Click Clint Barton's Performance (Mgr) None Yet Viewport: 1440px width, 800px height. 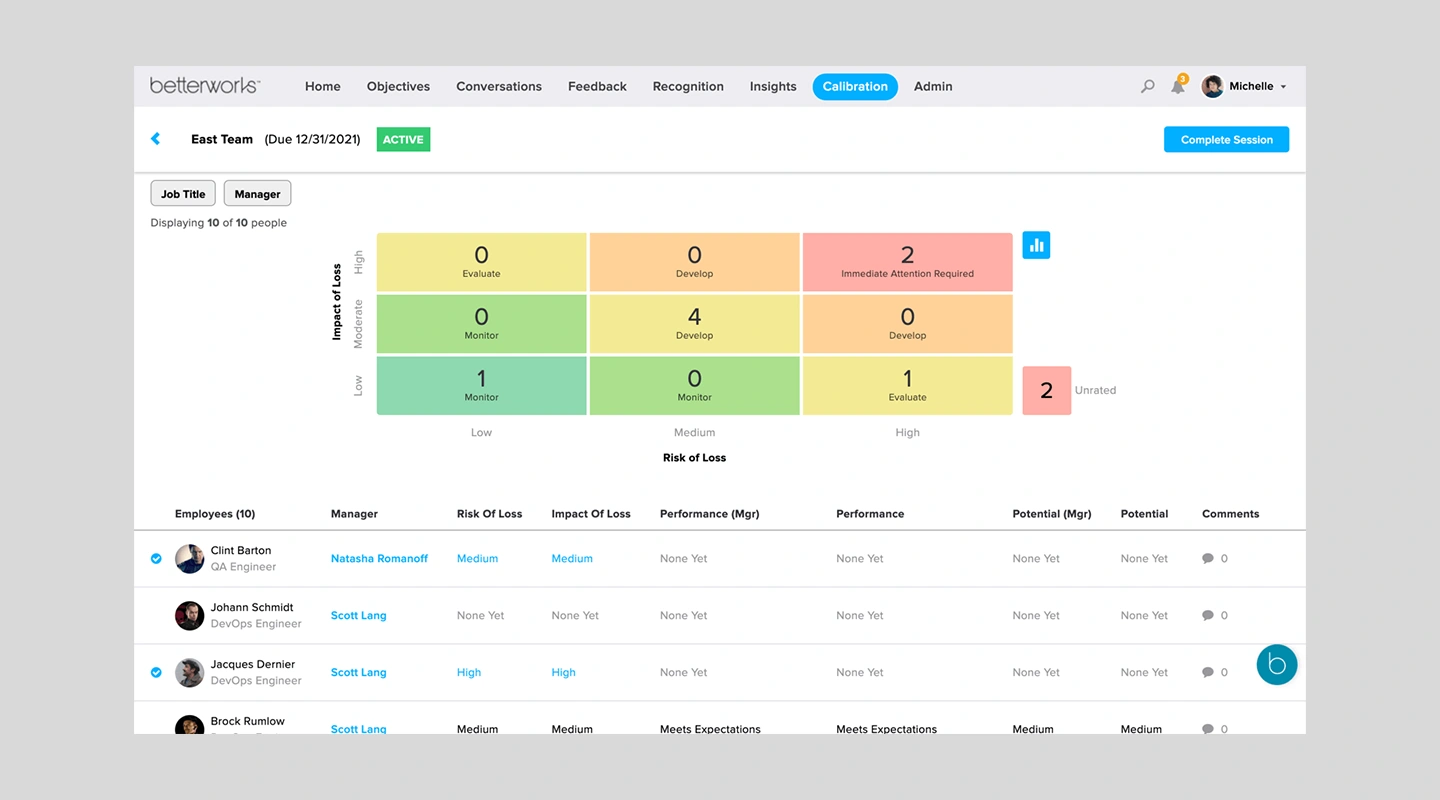pyautogui.click(x=683, y=559)
